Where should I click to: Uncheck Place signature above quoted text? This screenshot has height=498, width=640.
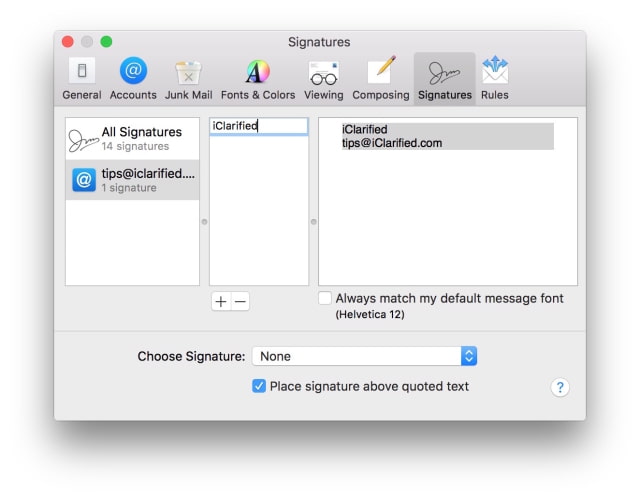(259, 386)
